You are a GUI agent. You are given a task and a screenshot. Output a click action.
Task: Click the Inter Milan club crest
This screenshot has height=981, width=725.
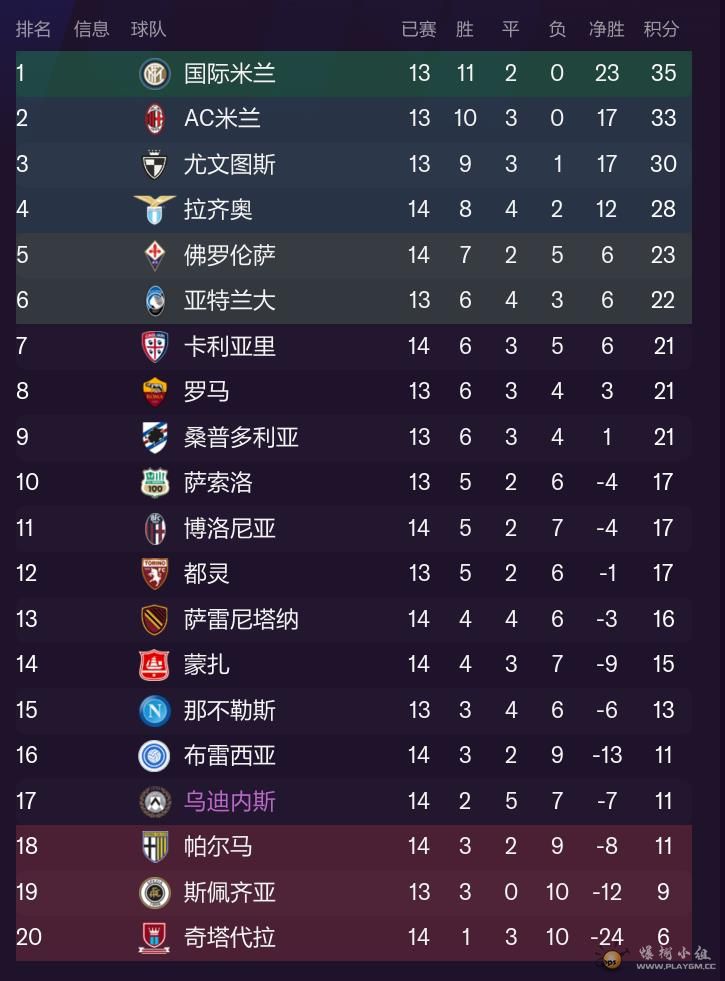pyautogui.click(x=154, y=73)
